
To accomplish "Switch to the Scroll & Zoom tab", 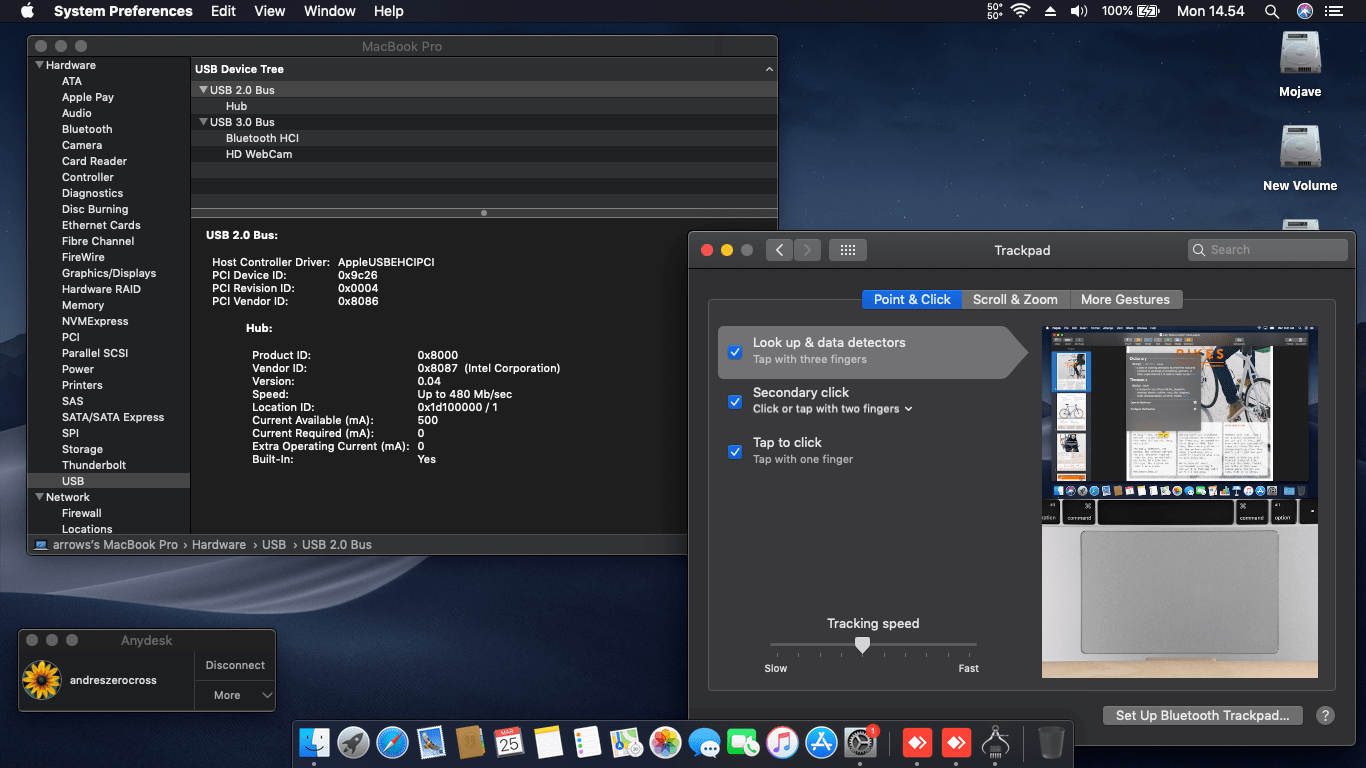I will [x=1015, y=299].
